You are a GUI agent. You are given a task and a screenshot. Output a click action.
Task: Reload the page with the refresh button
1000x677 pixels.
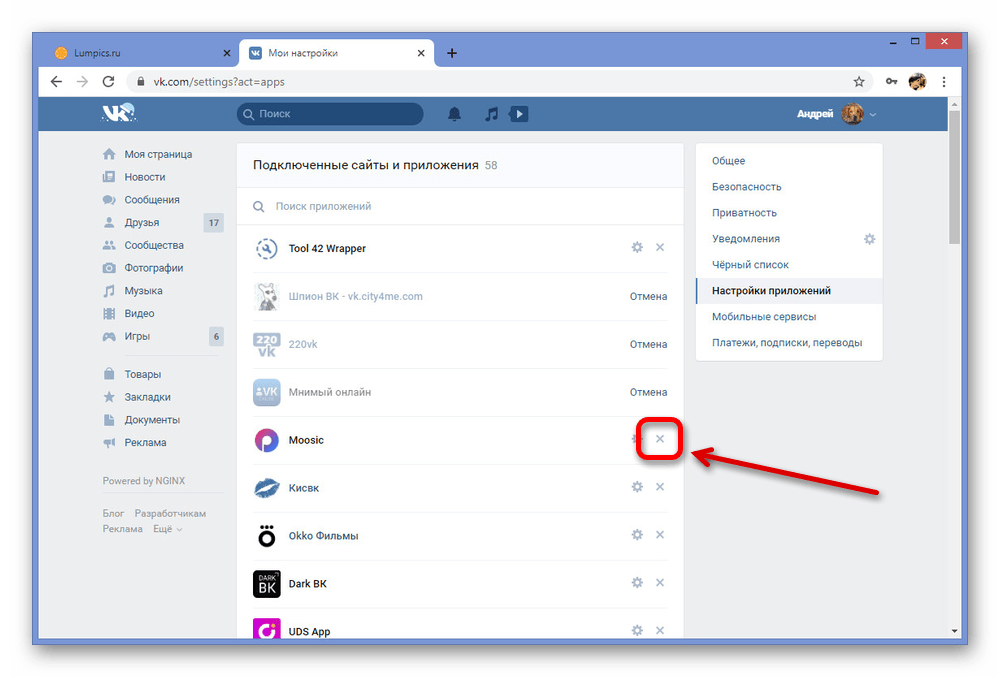[x=108, y=82]
